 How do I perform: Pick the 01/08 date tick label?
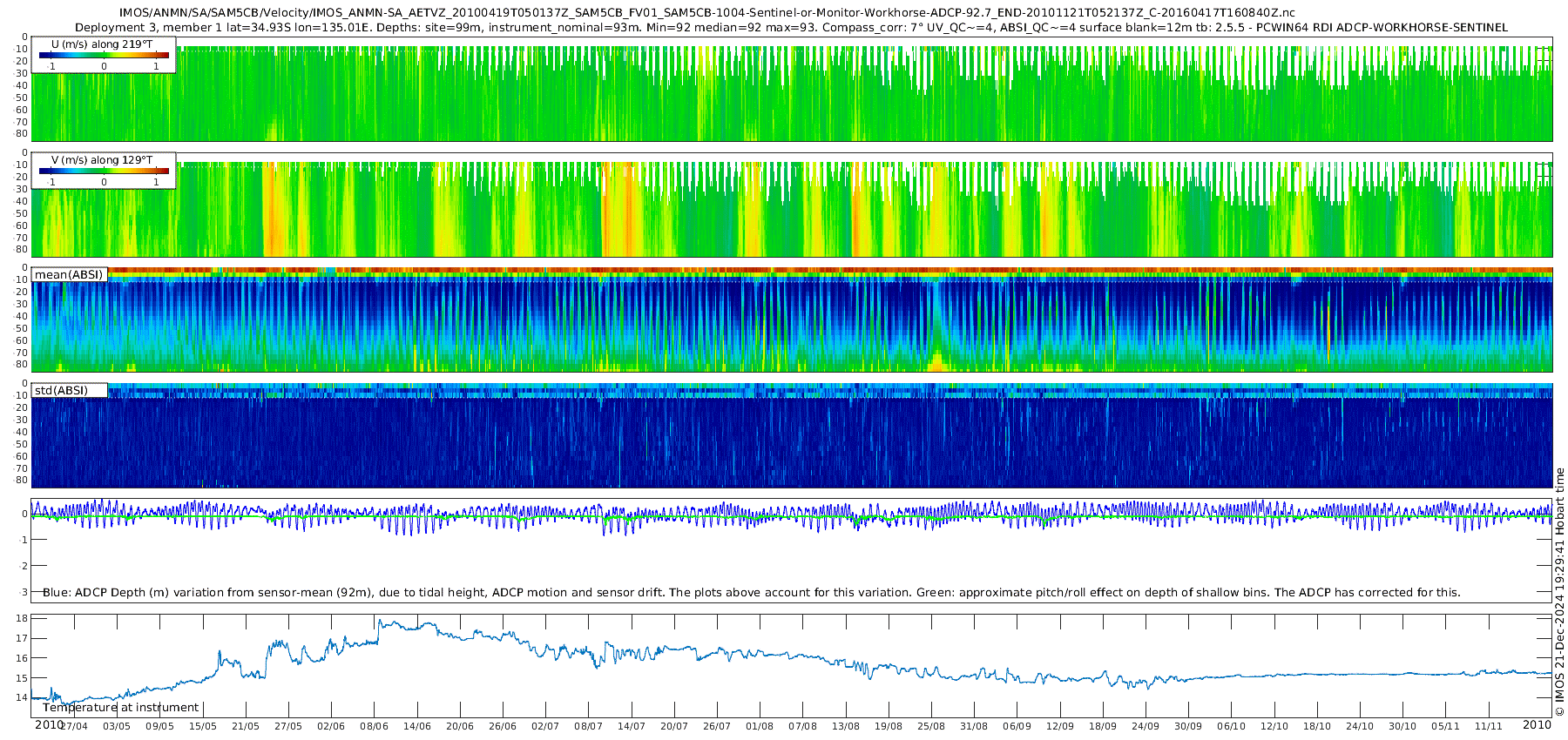pos(760,727)
